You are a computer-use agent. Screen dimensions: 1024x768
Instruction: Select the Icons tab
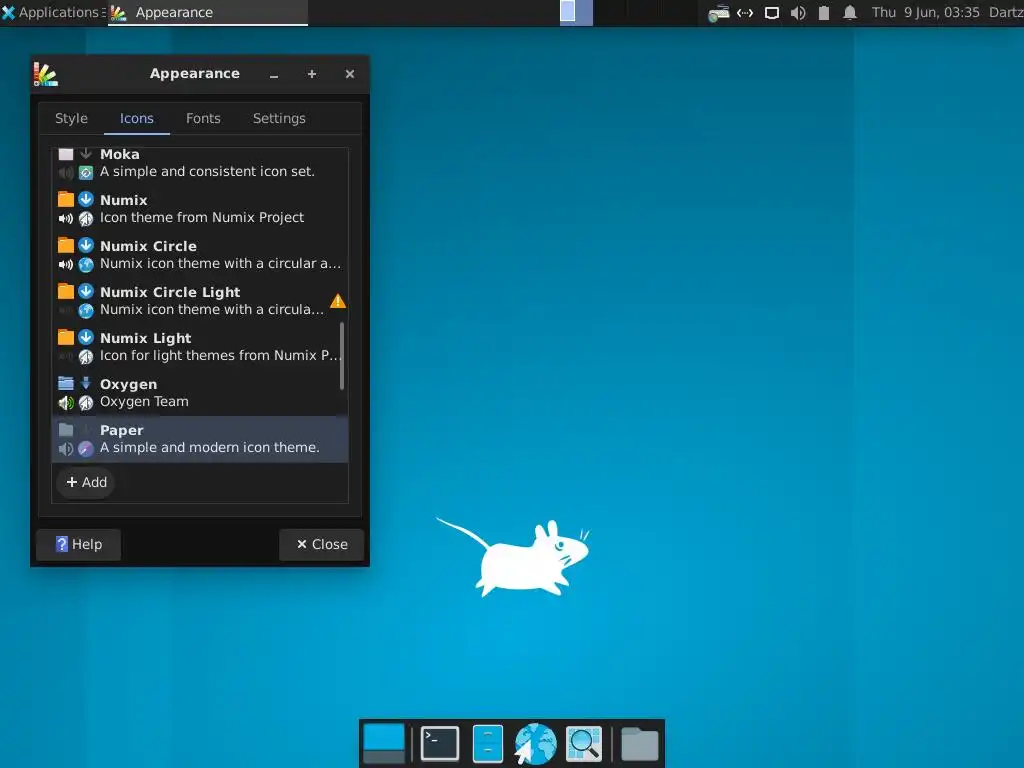[136, 118]
